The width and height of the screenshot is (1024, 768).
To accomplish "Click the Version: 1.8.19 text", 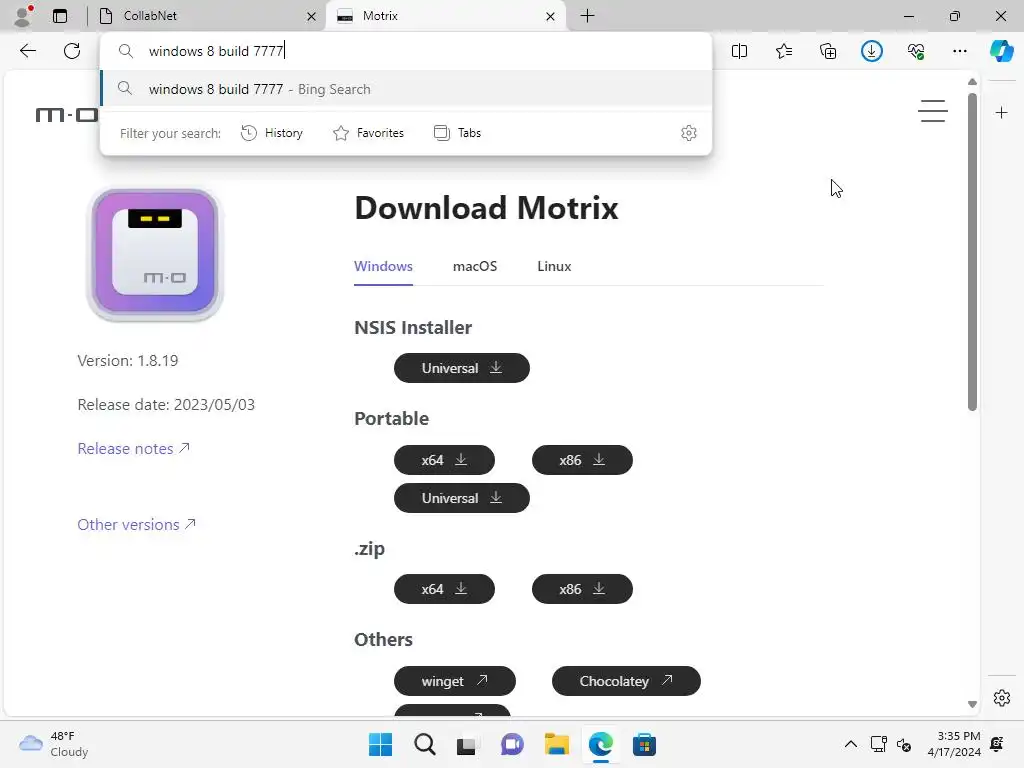I will pos(127,360).
